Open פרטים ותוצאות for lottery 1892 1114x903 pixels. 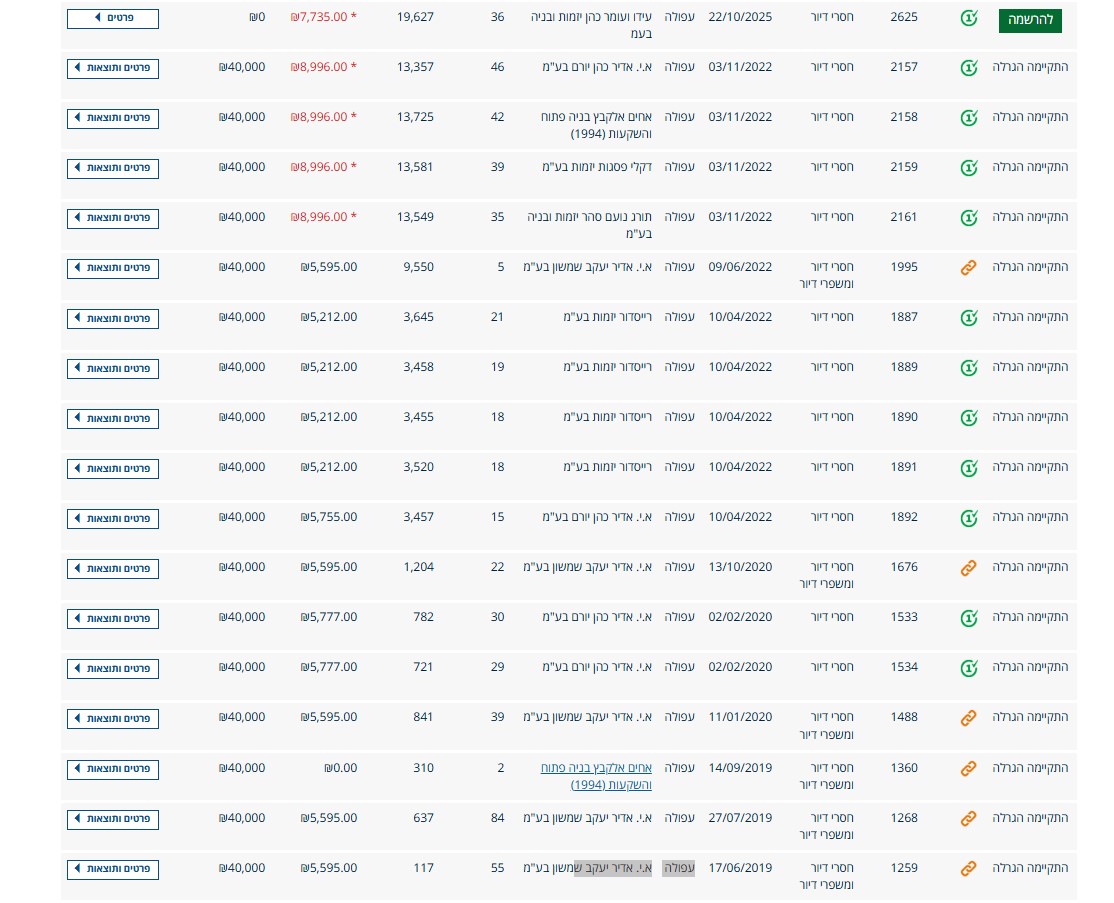(x=113, y=519)
